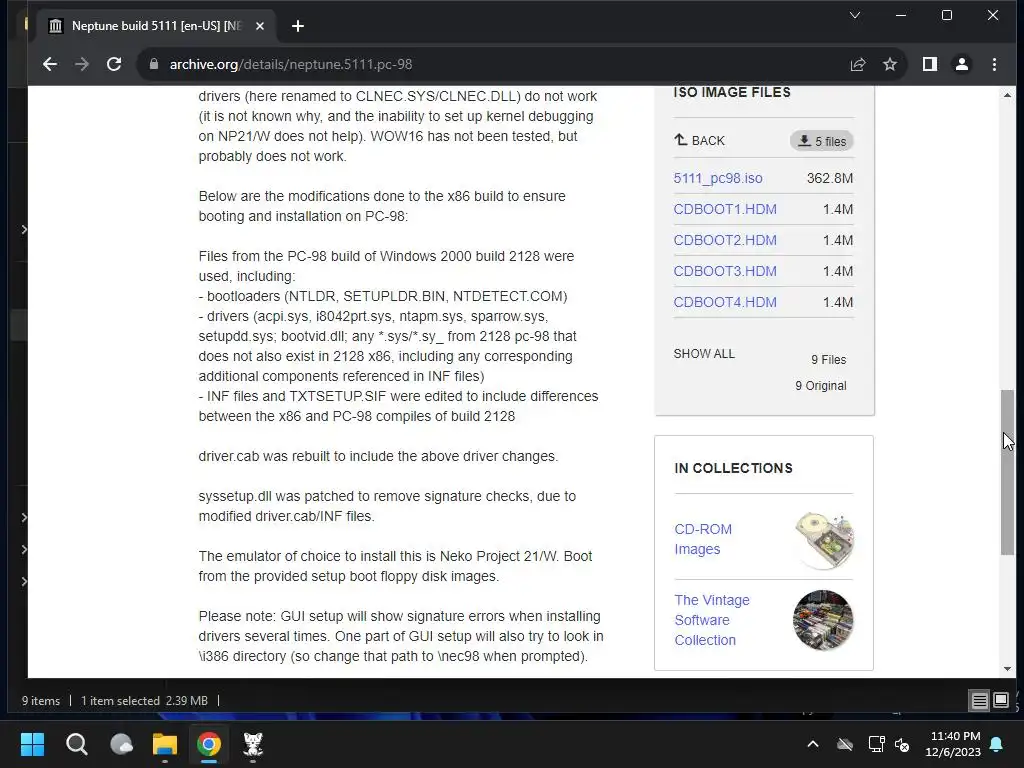1024x768 pixels.
Task: Download all 5 files button
Action: (x=822, y=141)
